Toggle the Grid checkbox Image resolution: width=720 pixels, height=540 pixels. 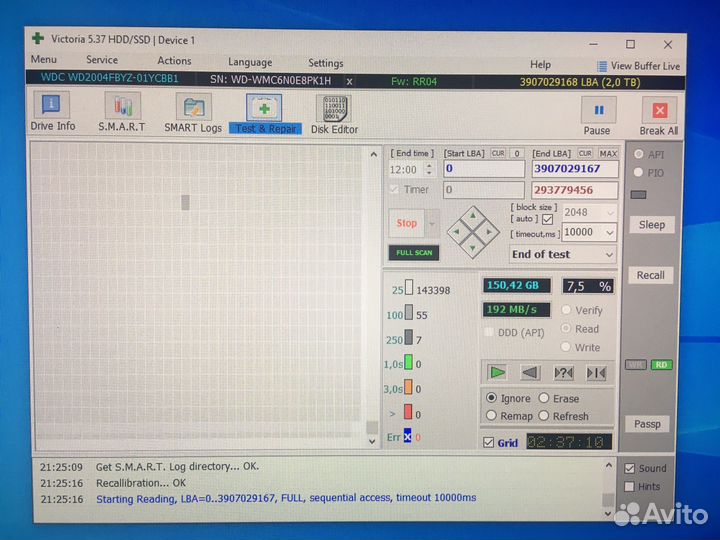488,442
